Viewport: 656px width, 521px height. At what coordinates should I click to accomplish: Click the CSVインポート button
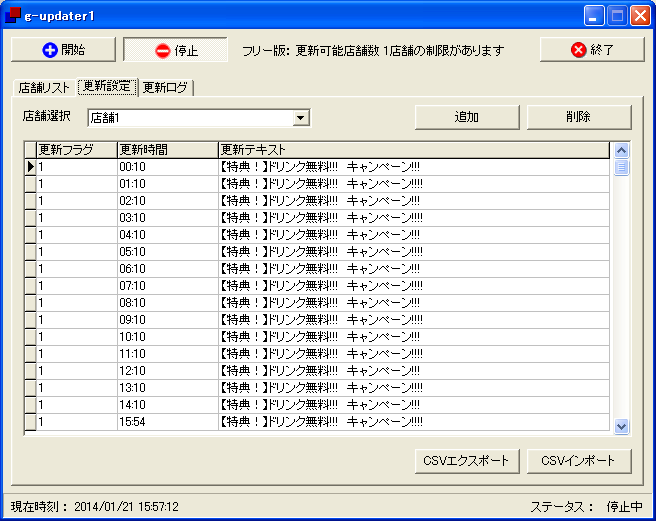579,461
